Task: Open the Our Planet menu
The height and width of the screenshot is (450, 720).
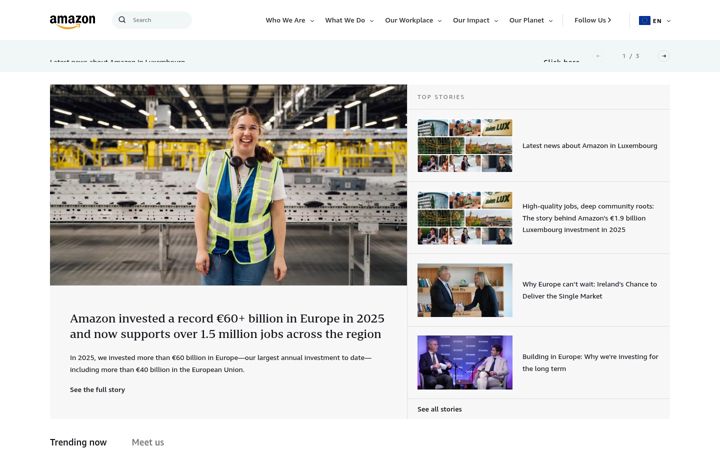Action: [526, 20]
